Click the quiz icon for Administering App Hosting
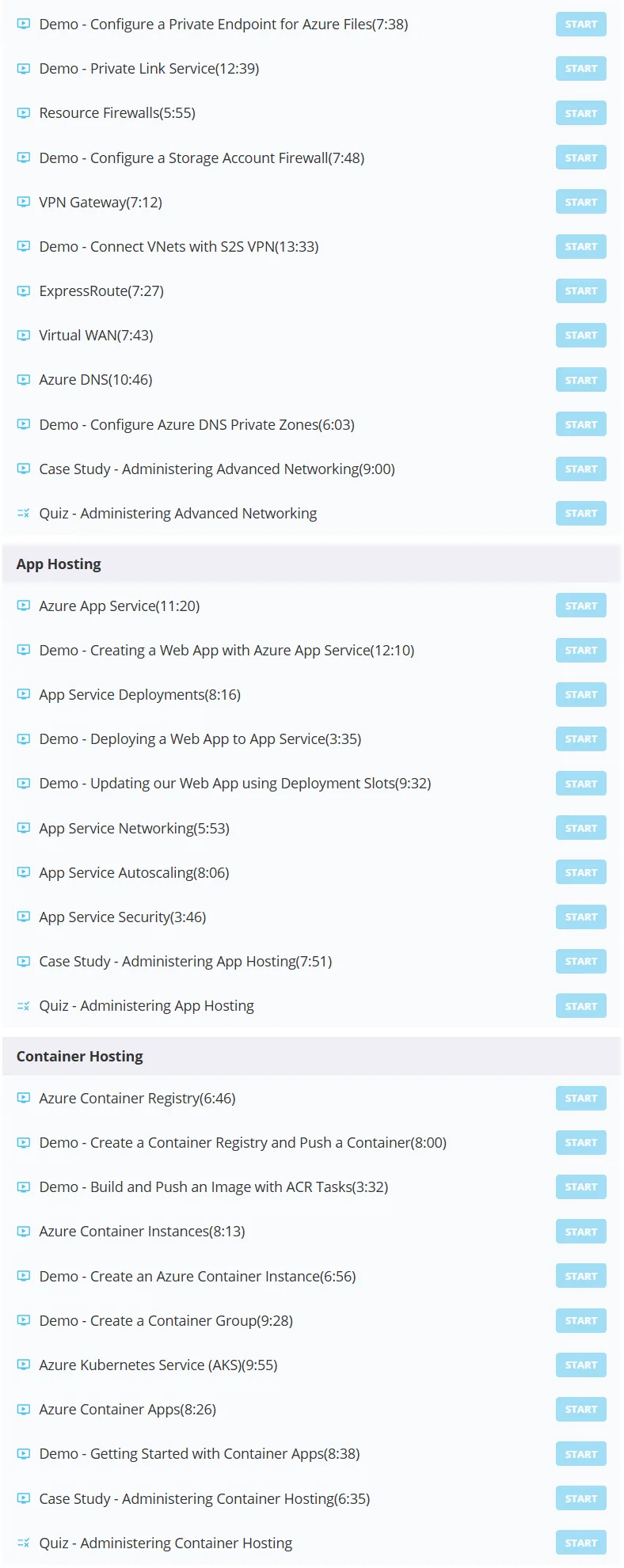624x1568 pixels. [x=23, y=1006]
